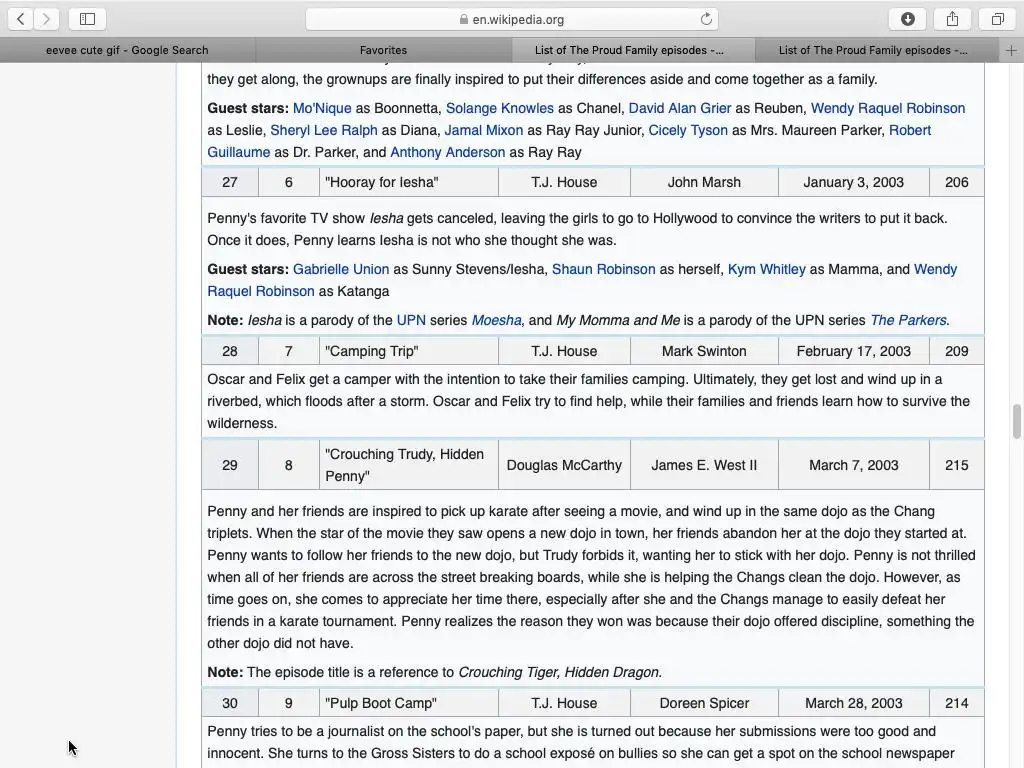This screenshot has height=768, width=1024.
Task: Open The Parkers link
Action: coord(908,321)
